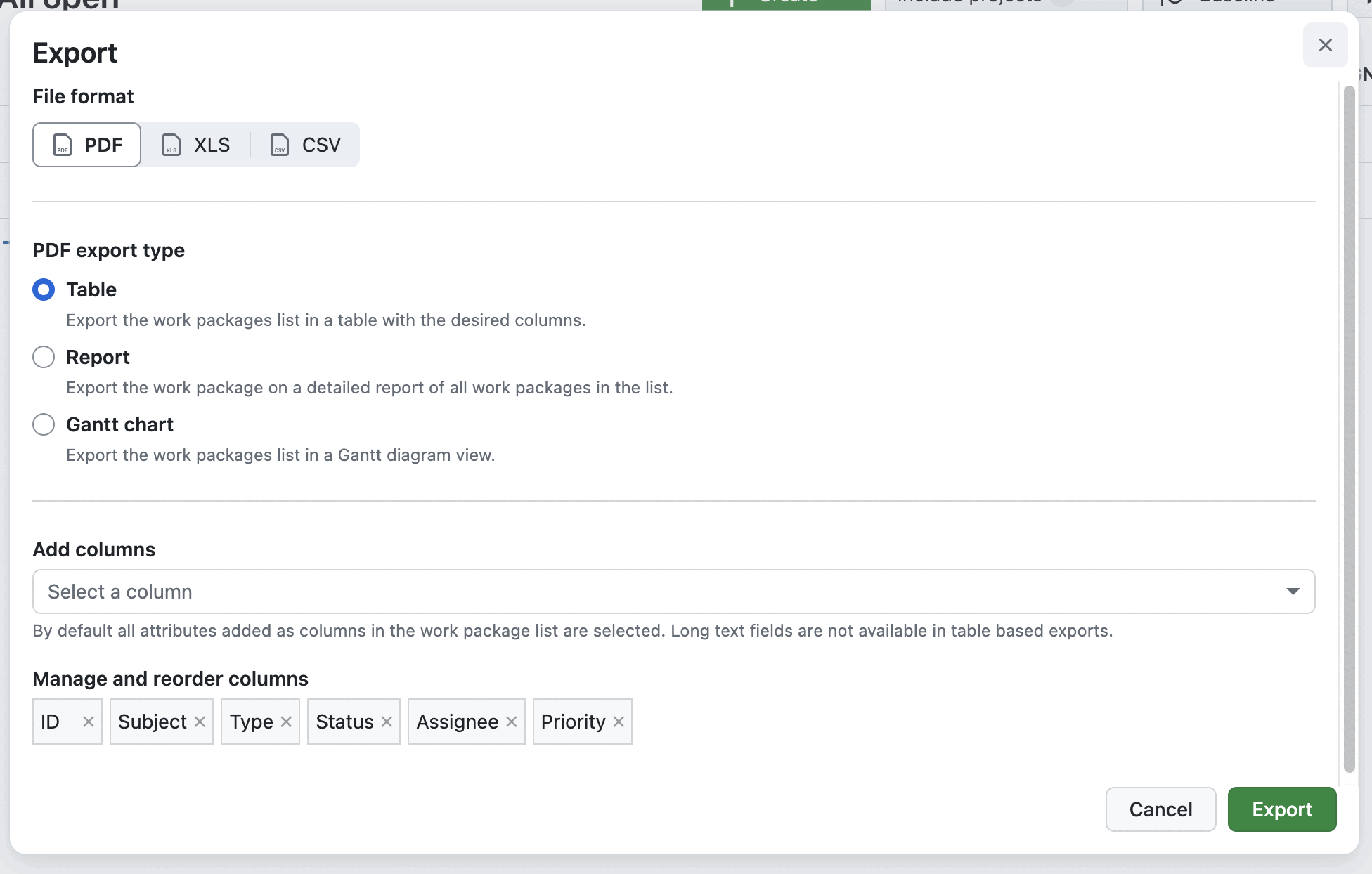
Task: Remove the Type column chip
Action: [286, 722]
